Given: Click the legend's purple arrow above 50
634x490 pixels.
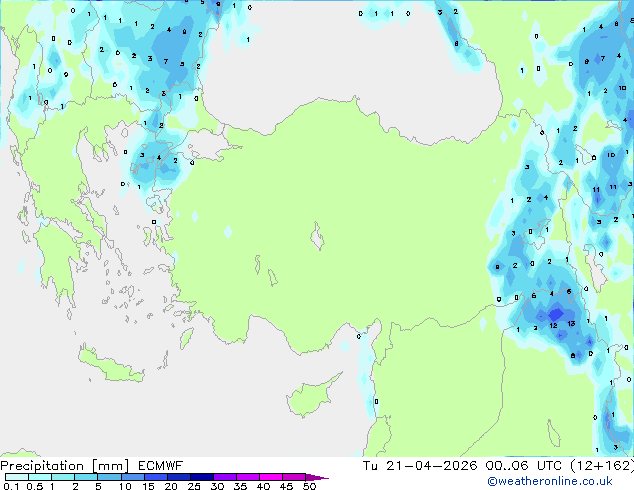Looking at the screenshot, I should pos(317,477).
